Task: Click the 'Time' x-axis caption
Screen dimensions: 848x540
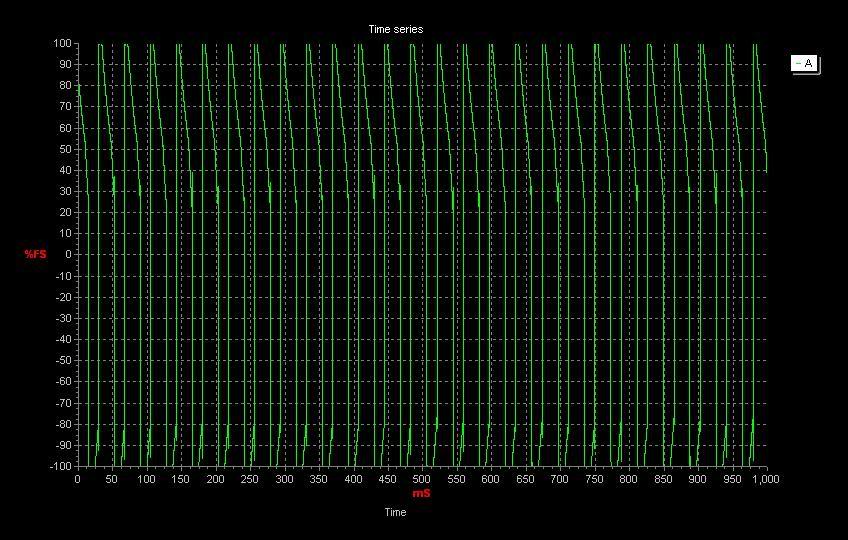Action: point(395,512)
